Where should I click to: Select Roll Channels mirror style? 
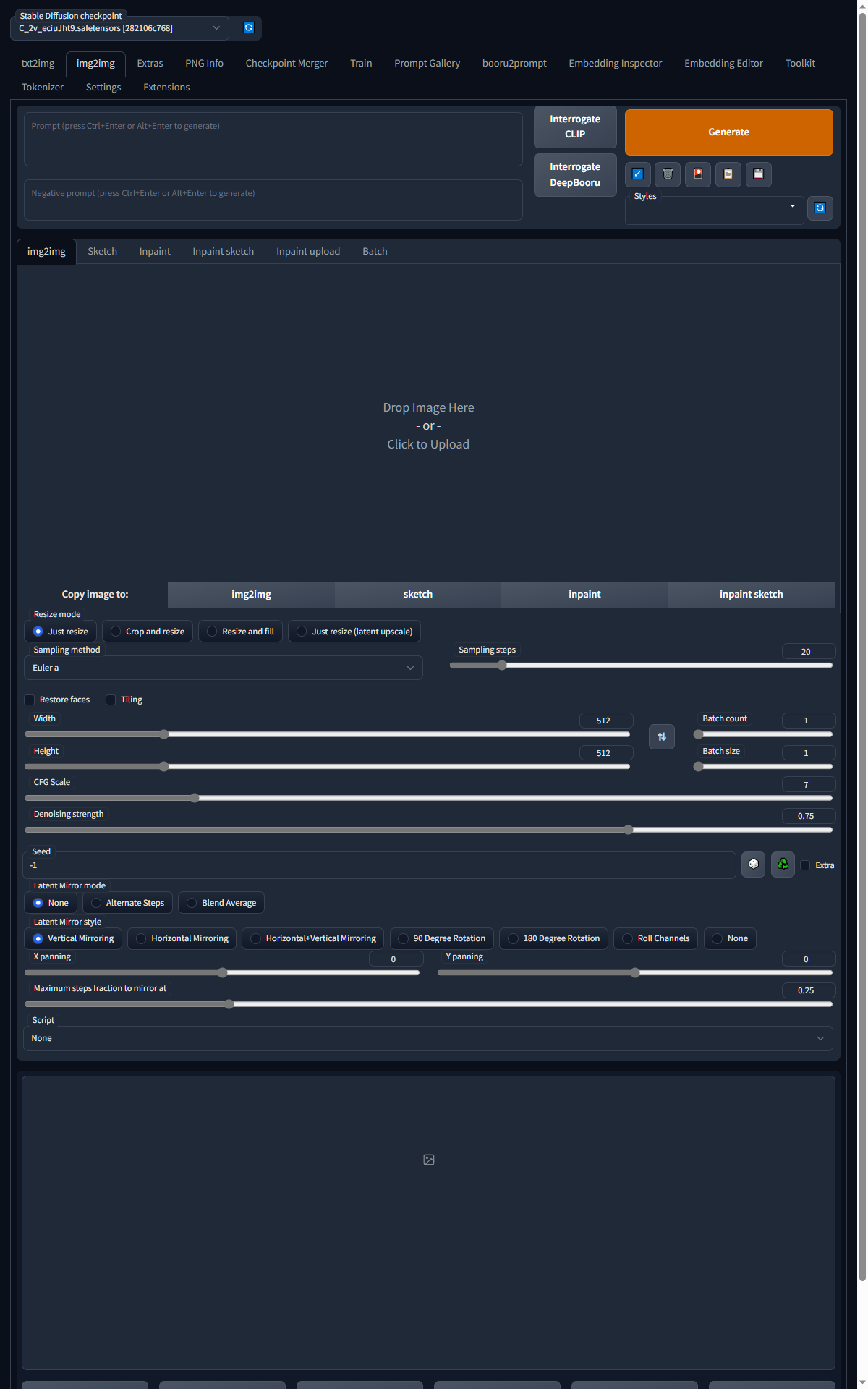tap(656, 938)
